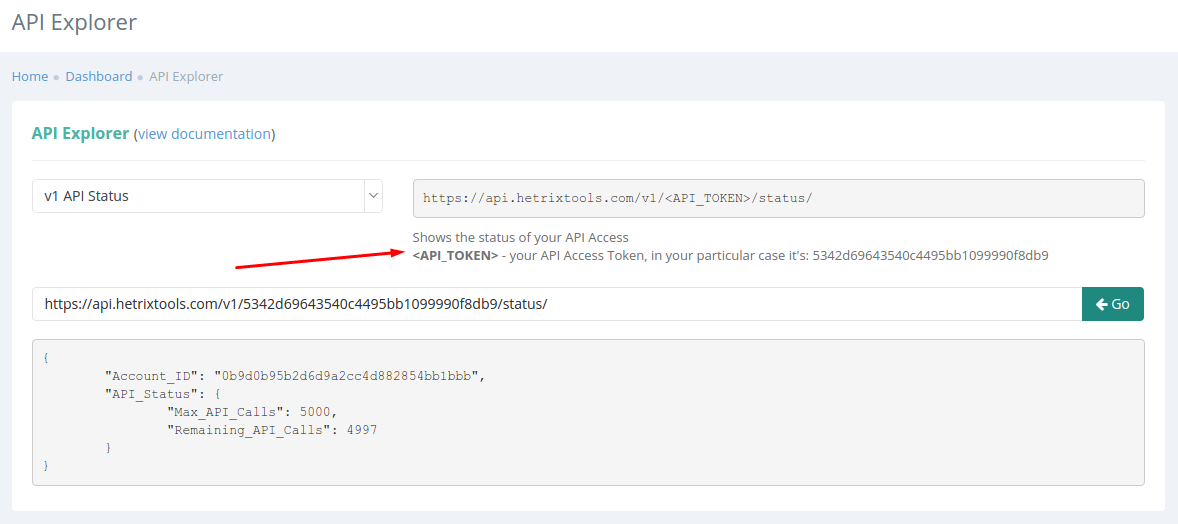Open the chevron of the v1 API Status selector

point(373,196)
